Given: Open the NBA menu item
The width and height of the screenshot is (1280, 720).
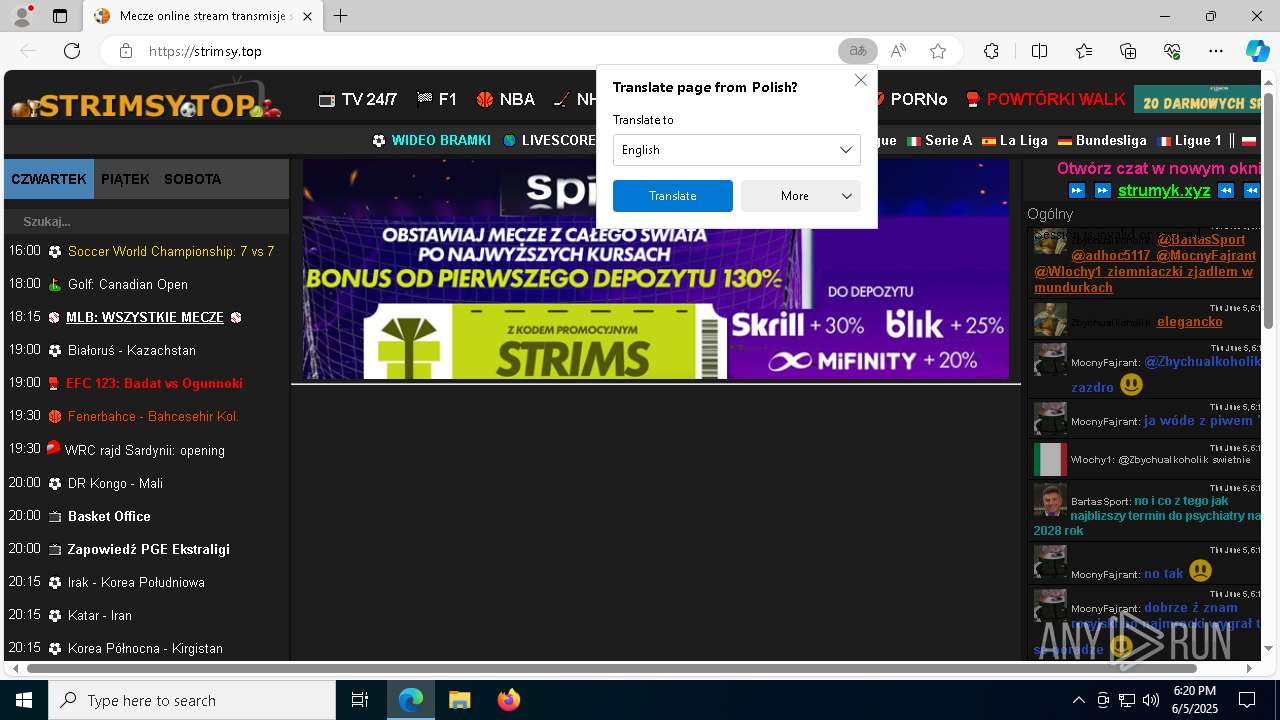Looking at the screenshot, I should 506,99.
